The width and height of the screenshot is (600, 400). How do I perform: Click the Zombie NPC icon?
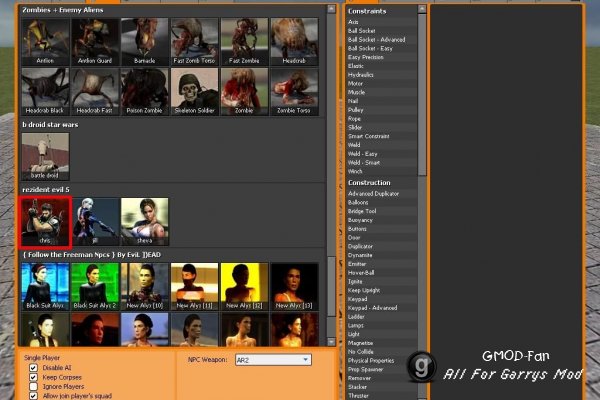(x=244, y=91)
